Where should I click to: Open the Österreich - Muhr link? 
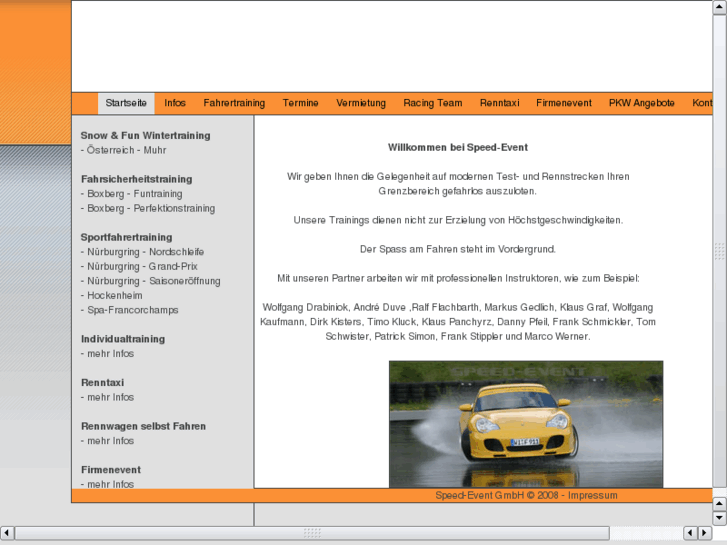[126, 150]
